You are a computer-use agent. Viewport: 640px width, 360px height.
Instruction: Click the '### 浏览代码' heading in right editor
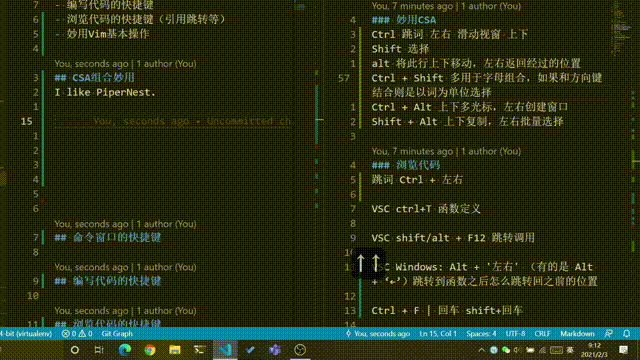(406, 165)
